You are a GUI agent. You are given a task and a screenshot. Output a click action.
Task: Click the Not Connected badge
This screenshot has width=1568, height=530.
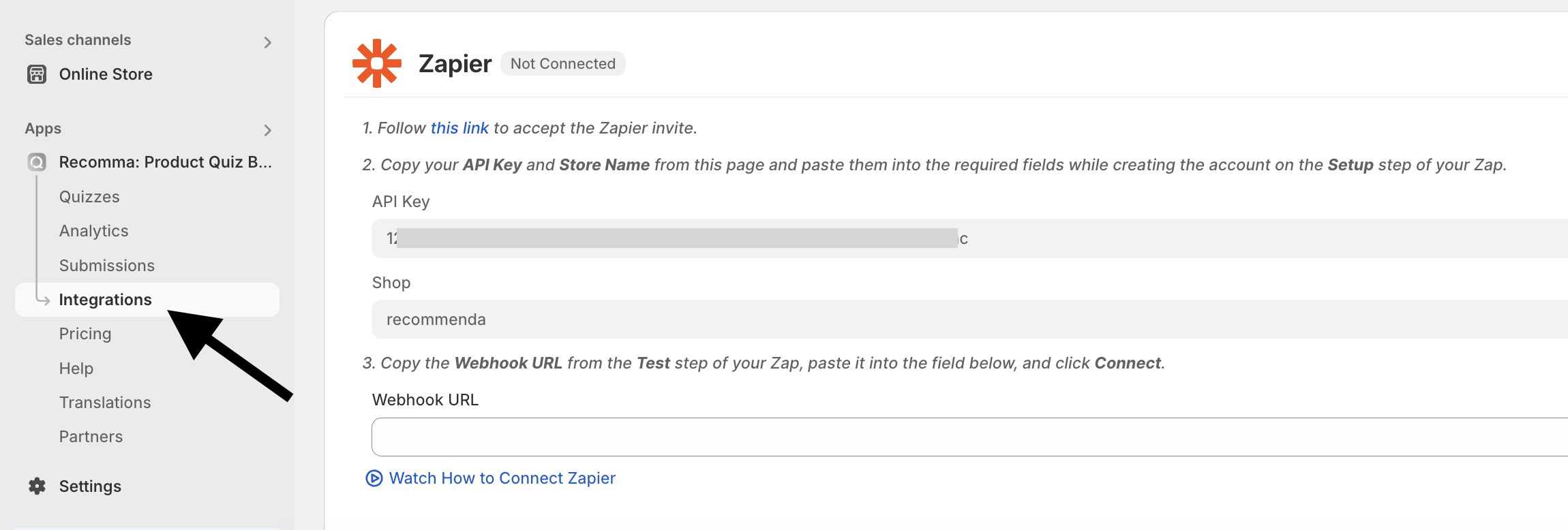click(563, 63)
